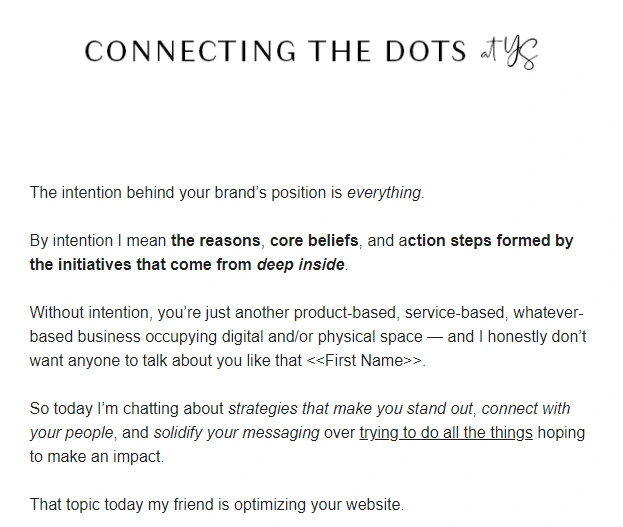This screenshot has width=623, height=527.
Task: Click the handwritten 'at YS' script logo
Action: click(509, 53)
